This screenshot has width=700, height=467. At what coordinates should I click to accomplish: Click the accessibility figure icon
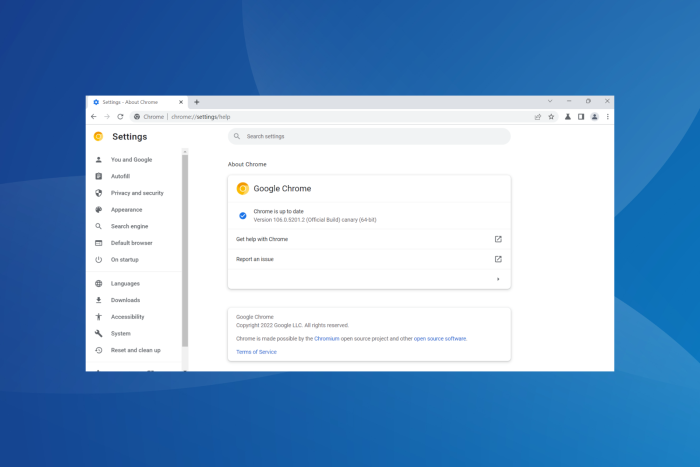pos(99,317)
